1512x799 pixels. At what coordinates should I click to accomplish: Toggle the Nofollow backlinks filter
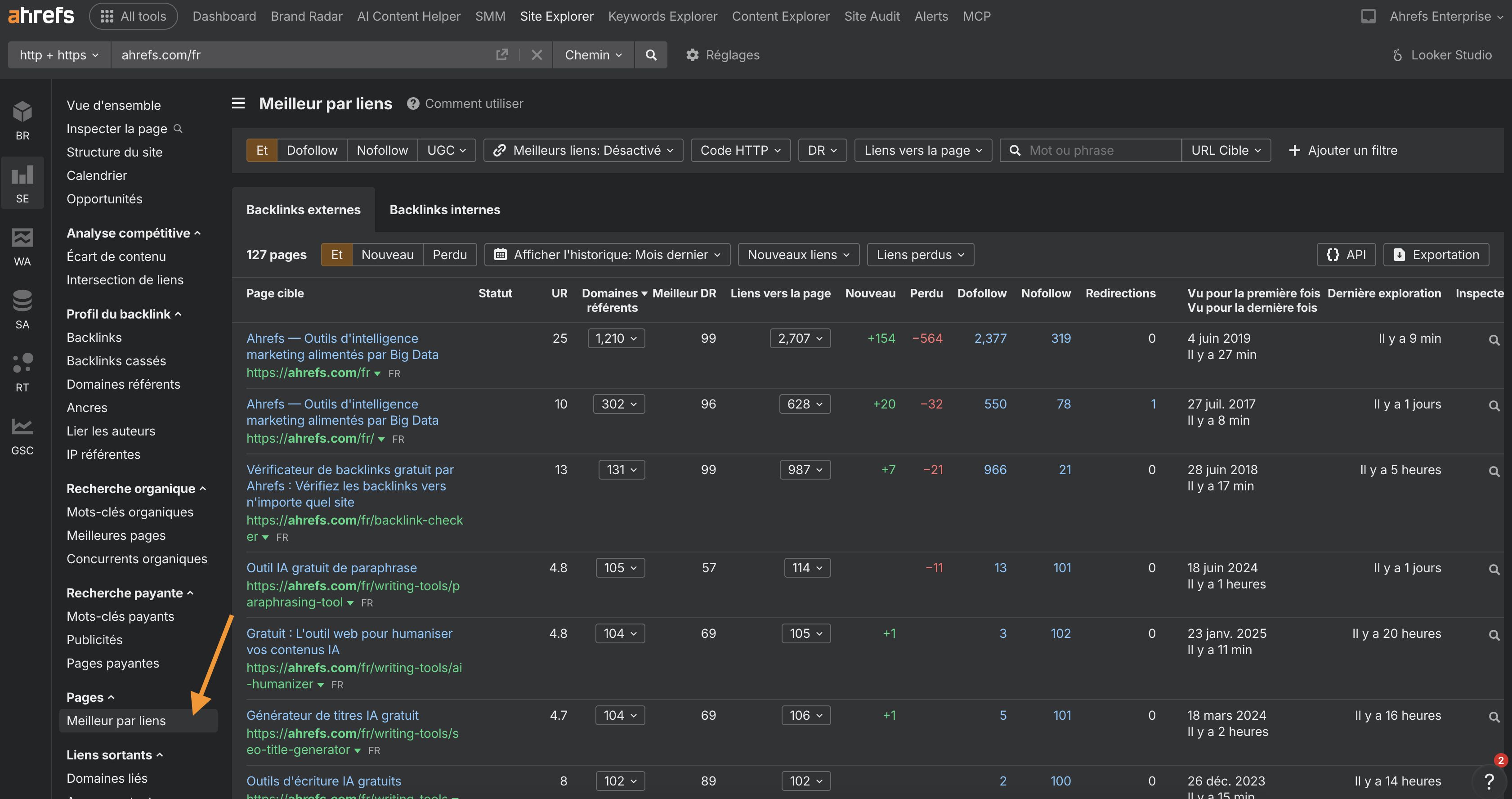click(x=381, y=150)
